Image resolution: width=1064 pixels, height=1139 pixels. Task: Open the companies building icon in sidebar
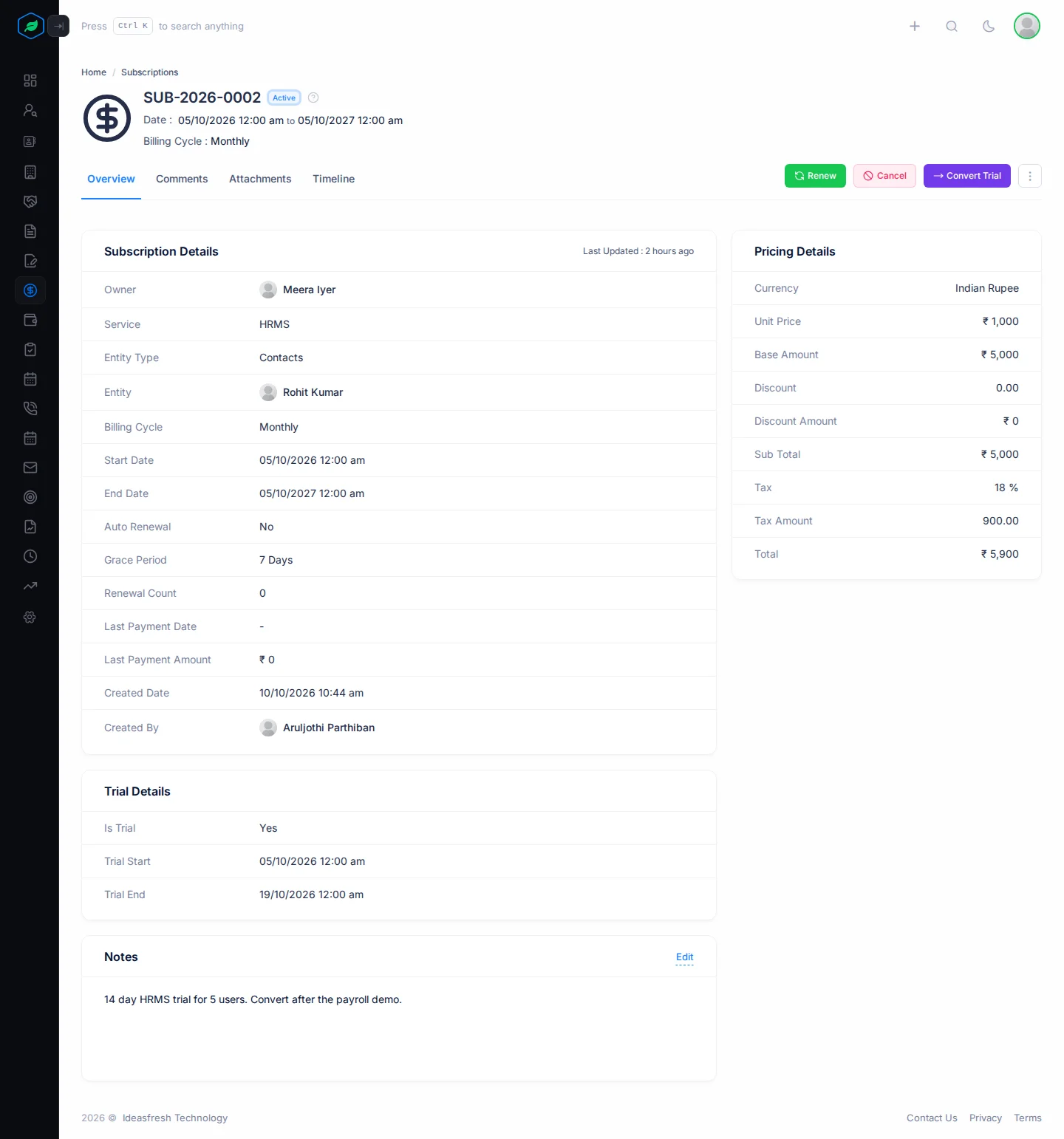[30, 172]
